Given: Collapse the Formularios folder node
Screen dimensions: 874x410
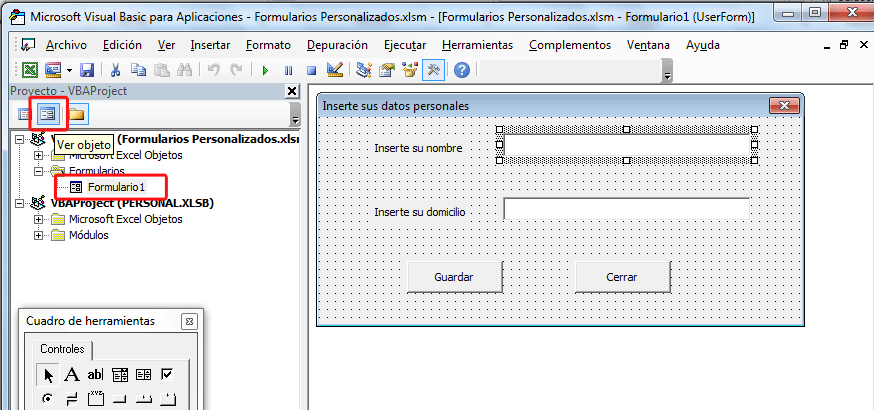Looking at the screenshot, I should 38,172.
